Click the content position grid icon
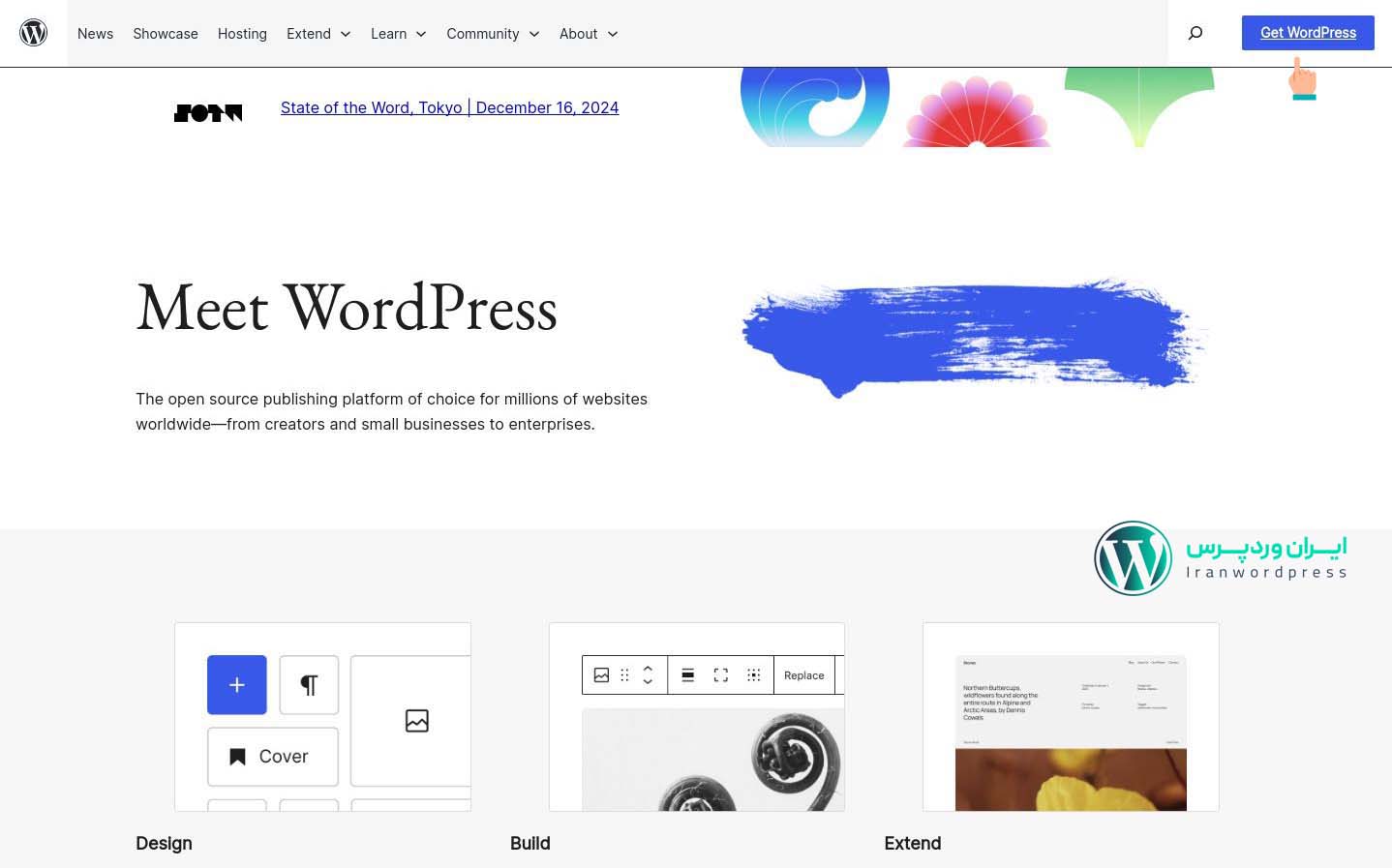Image resolution: width=1392 pixels, height=868 pixels. pyautogui.click(x=753, y=675)
